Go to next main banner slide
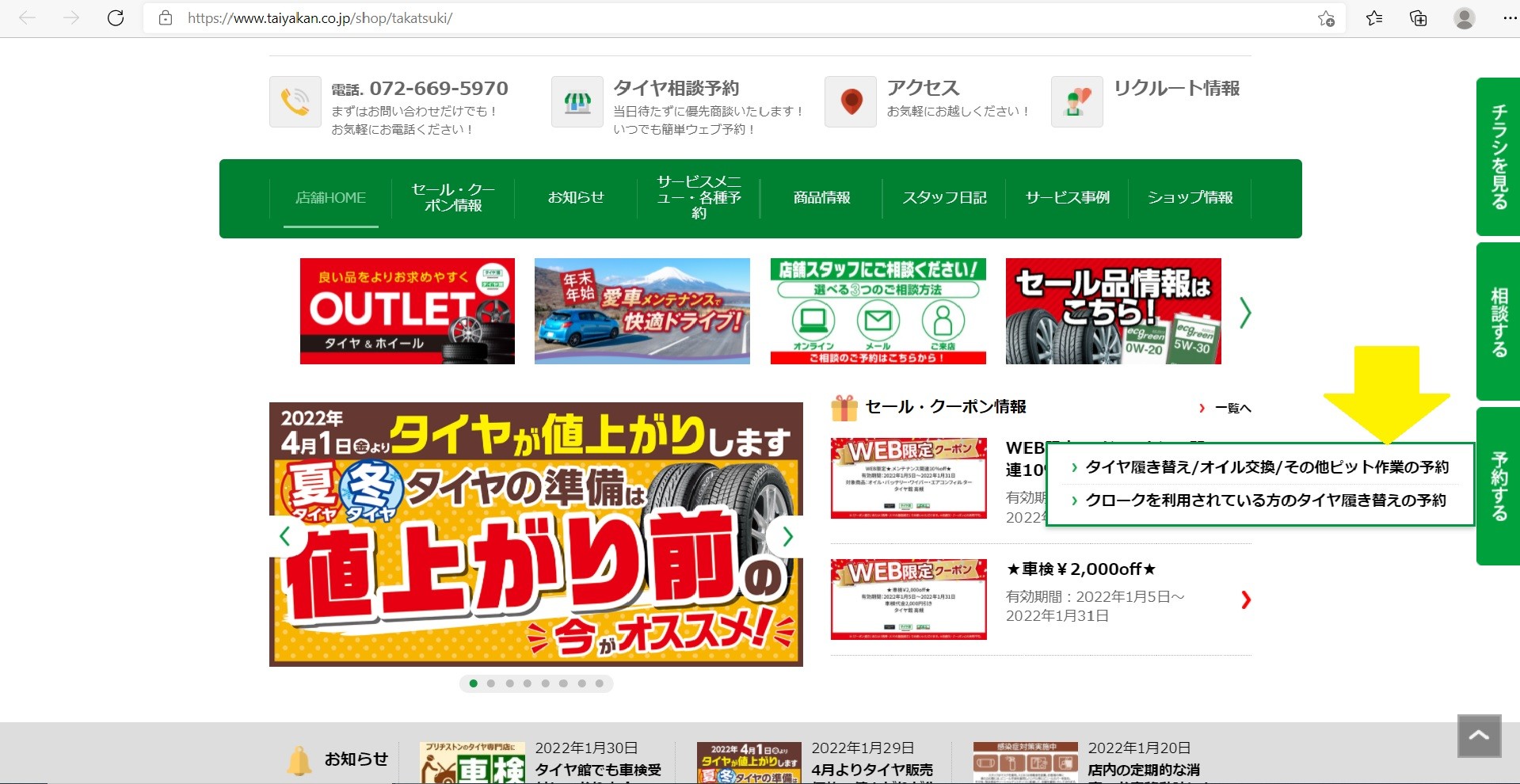Screen dimensions: 1520x784 tap(787, 536)
